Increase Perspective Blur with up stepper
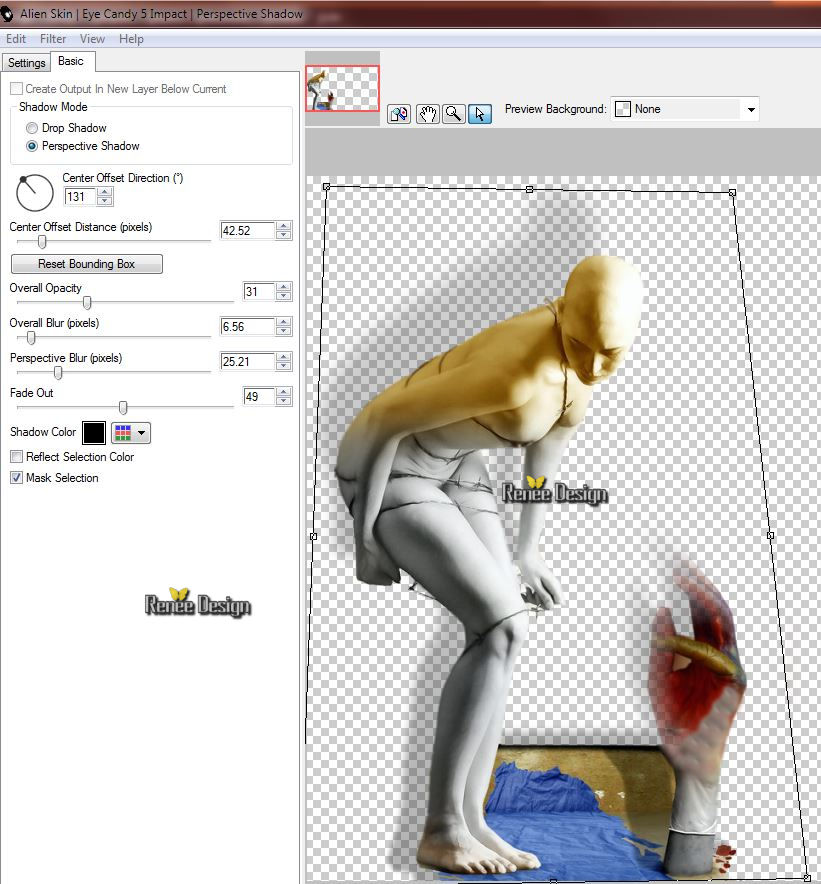 284,357
